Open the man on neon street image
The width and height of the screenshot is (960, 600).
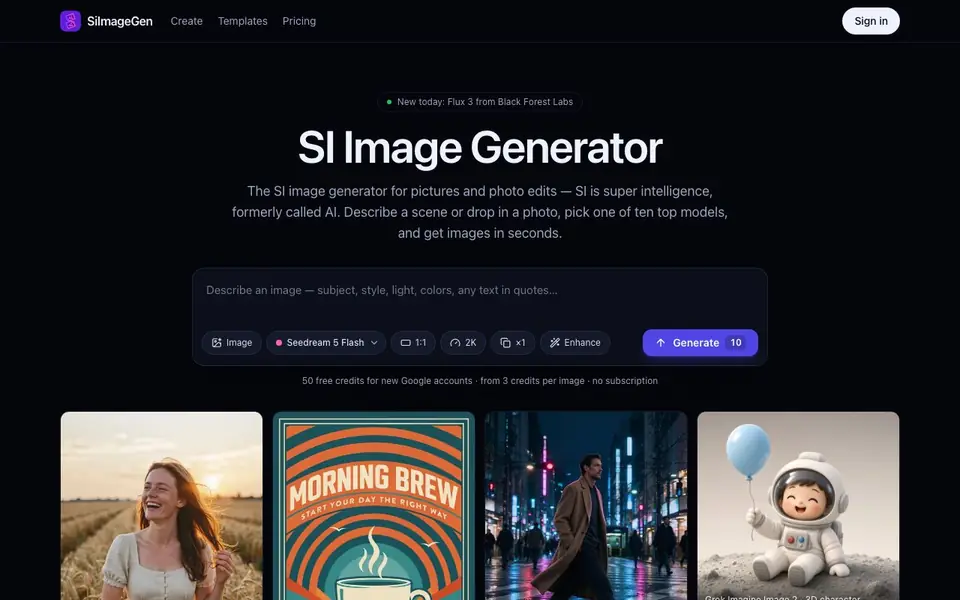click(x=586, y=506)
